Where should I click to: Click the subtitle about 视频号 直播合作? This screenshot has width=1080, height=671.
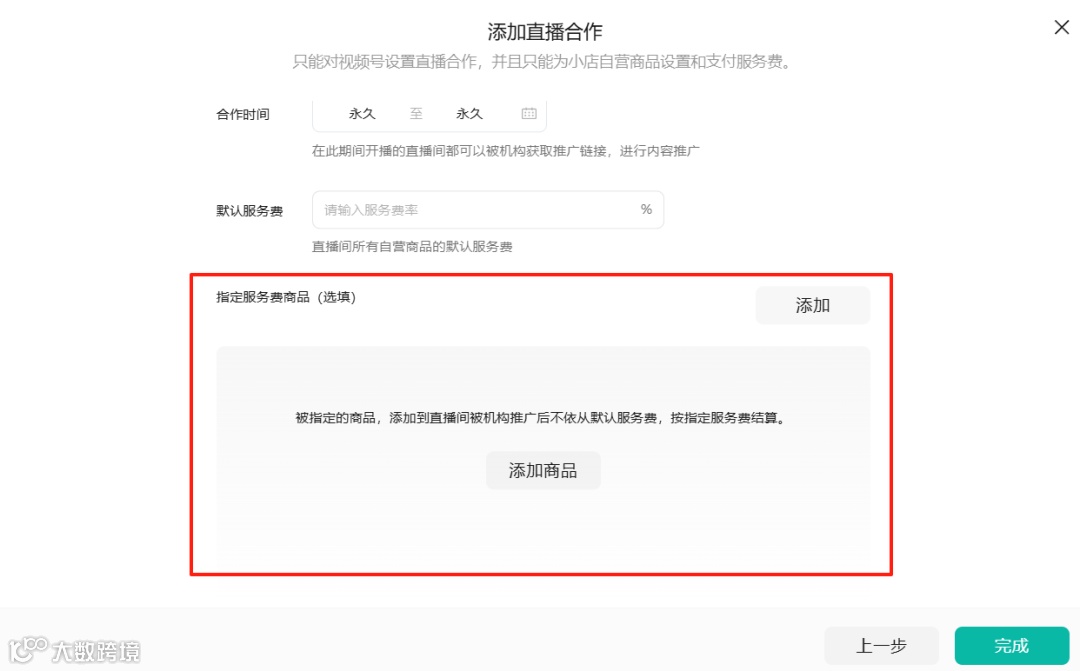click(543, 62)
